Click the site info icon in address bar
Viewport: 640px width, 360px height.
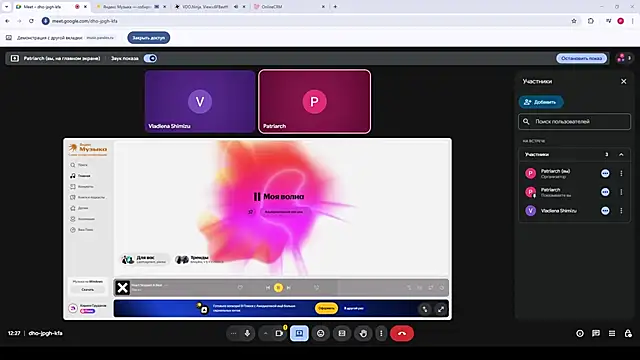coord(45,21)
